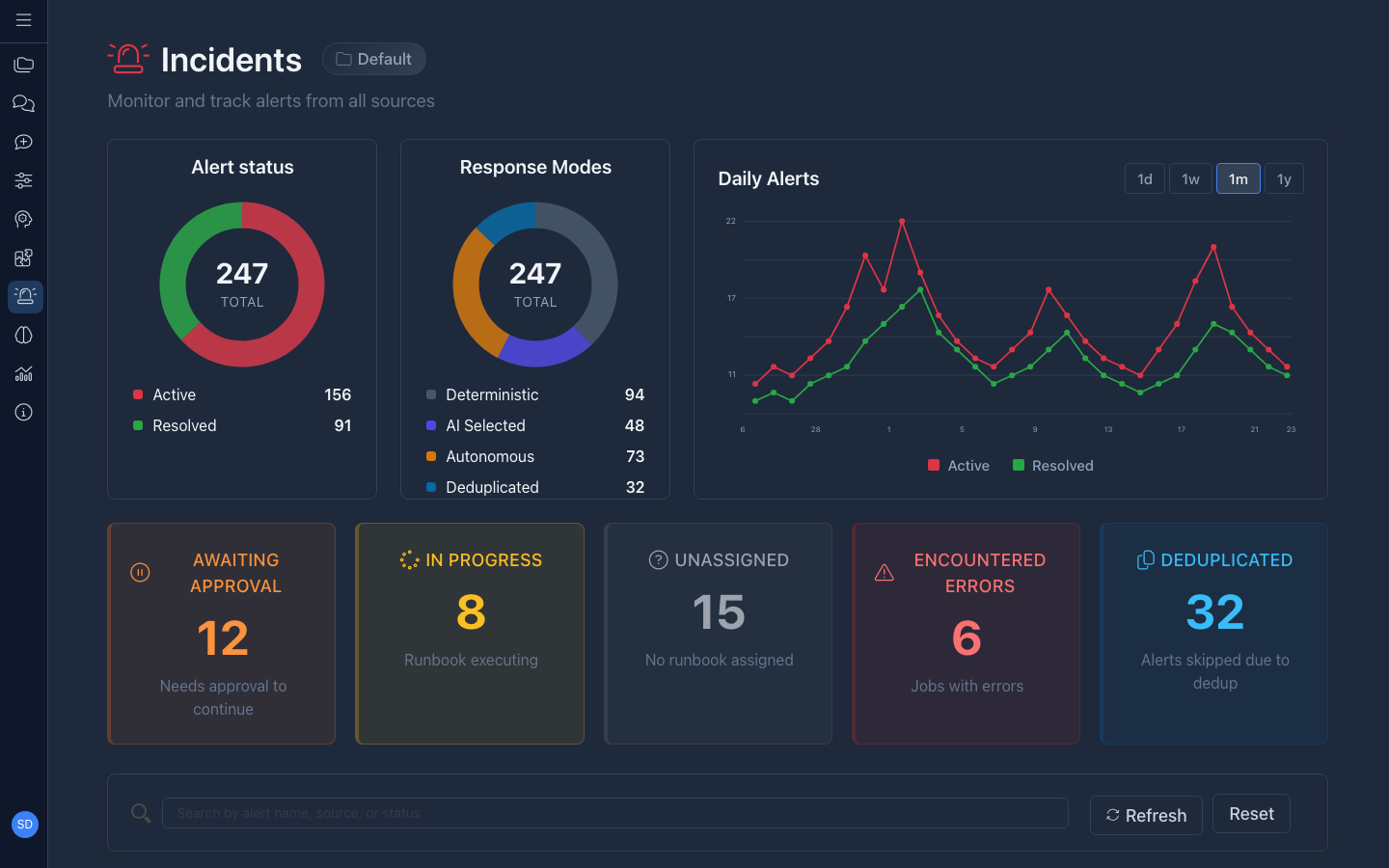Select the 1w time range

pos(1190,178)
